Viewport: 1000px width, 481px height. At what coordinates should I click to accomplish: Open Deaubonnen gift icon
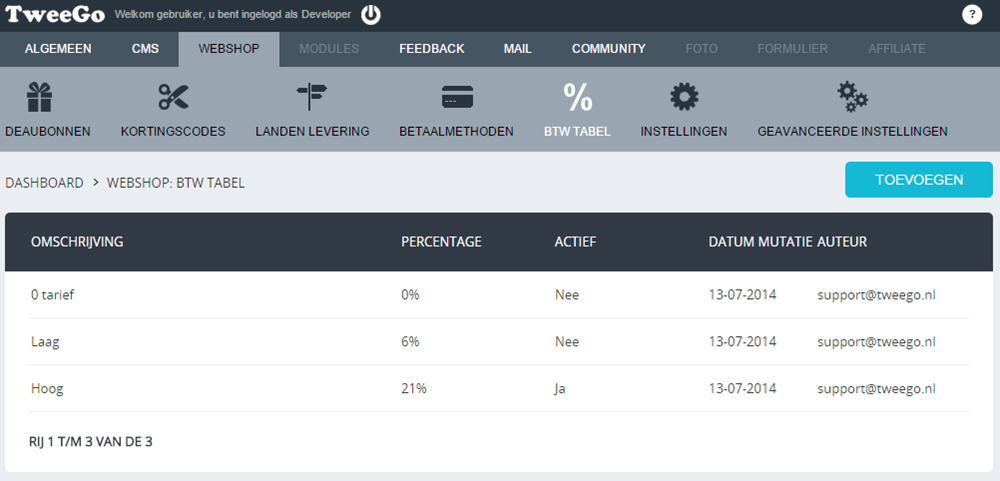click(39, 97)
